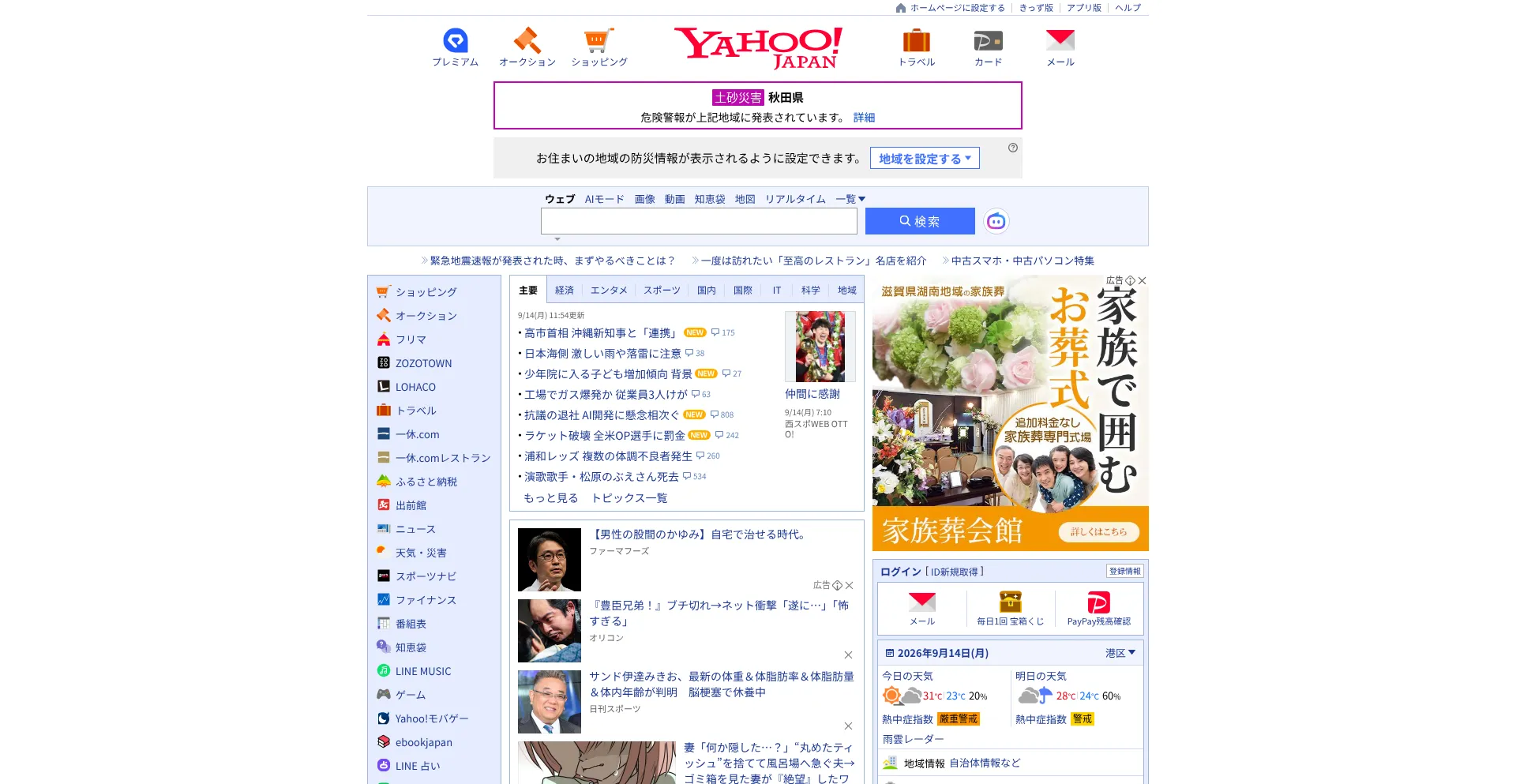Expand the 地域を設定する dropdown
The height and width of the screenshot is (784, 1516).
pyautogui.click(x=925, y=158)
